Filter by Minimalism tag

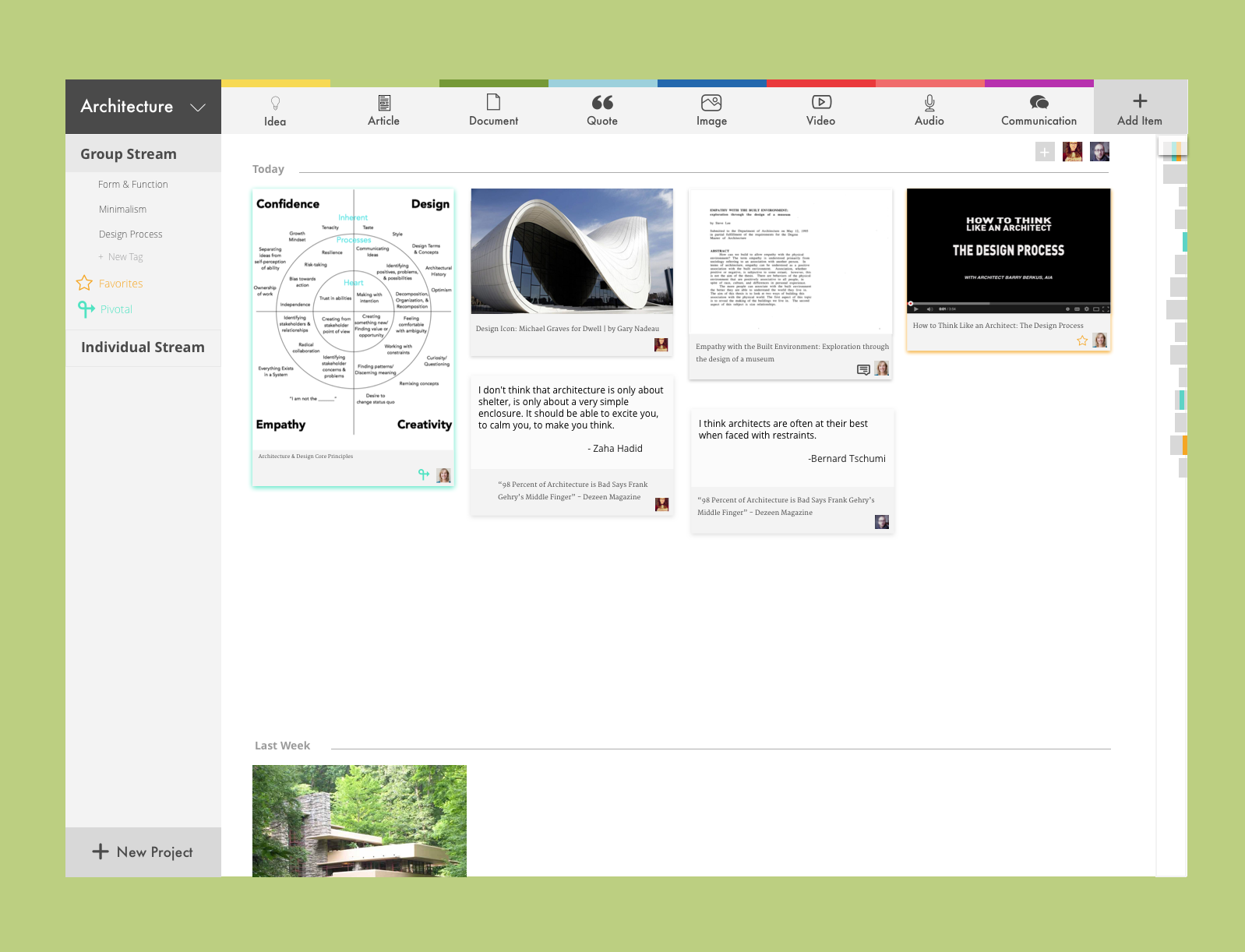122,210
